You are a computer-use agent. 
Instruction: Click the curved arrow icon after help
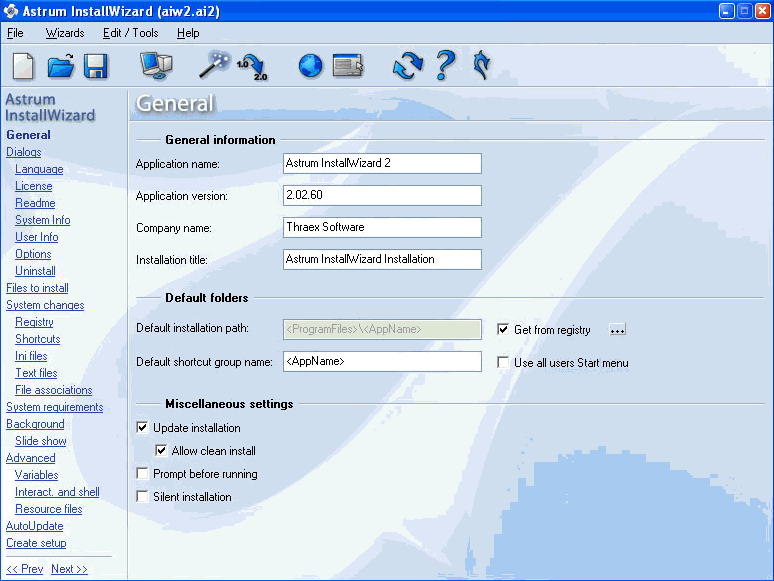point(481,65)
